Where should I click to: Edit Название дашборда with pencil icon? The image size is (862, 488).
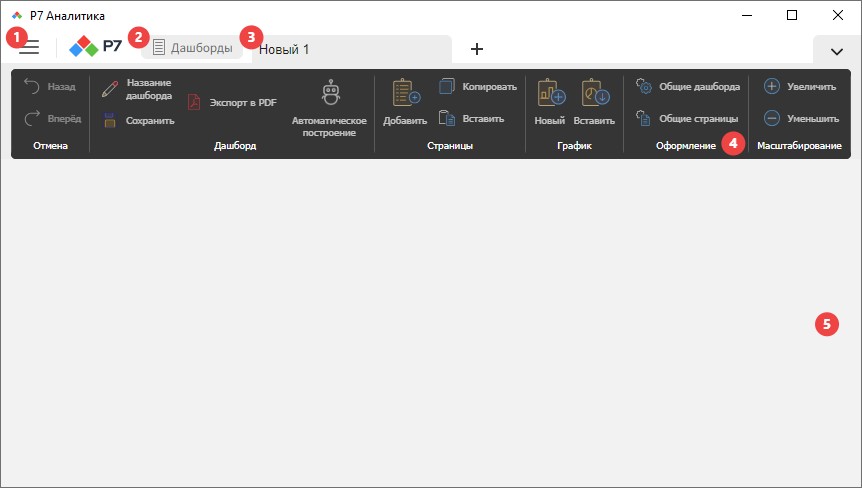tap(137, 89)
